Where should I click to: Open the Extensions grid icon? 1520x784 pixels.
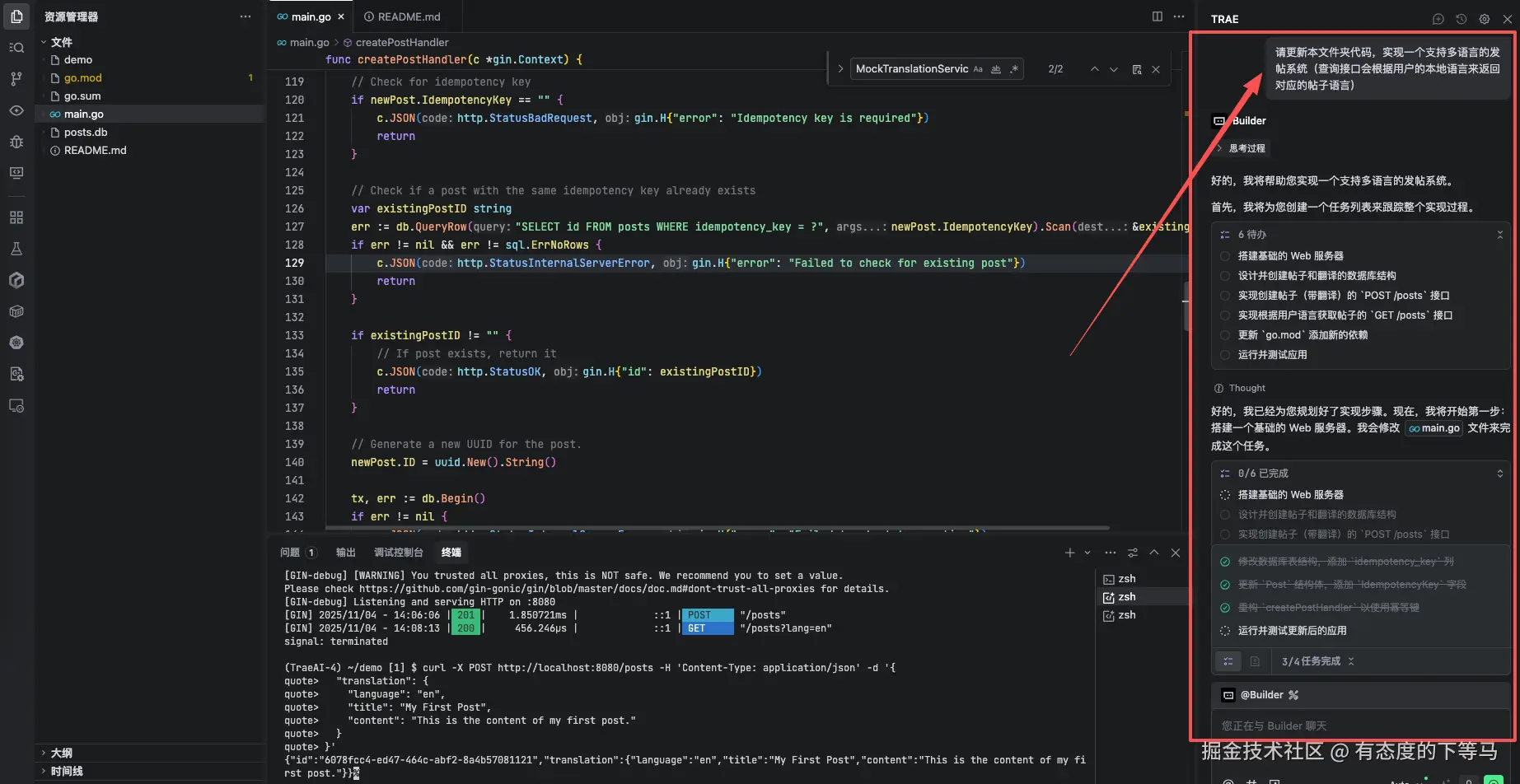click(x=16, y=217)
